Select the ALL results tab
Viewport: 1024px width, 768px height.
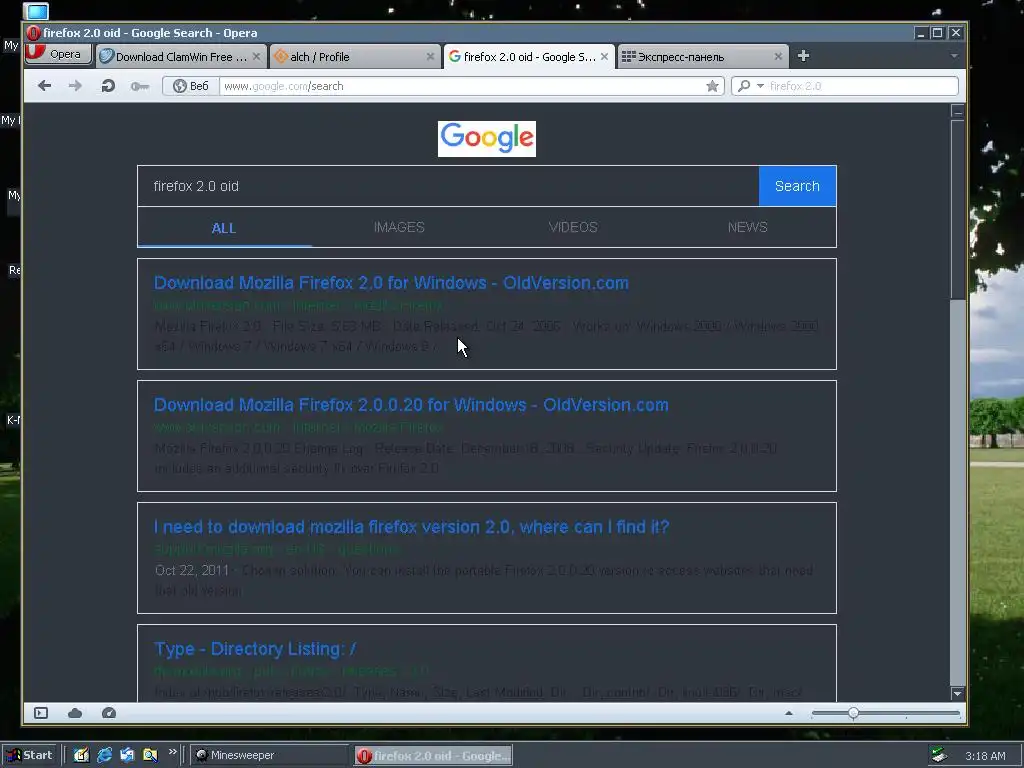(224, 227)
